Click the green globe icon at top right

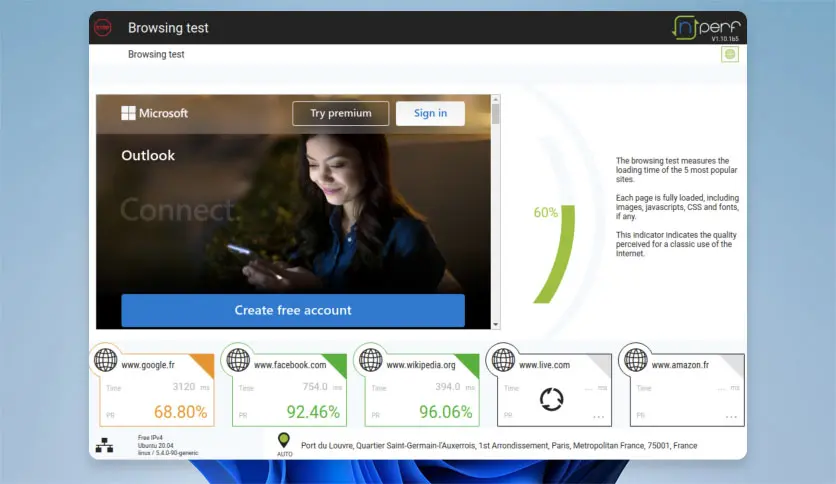tap(730, 54)
